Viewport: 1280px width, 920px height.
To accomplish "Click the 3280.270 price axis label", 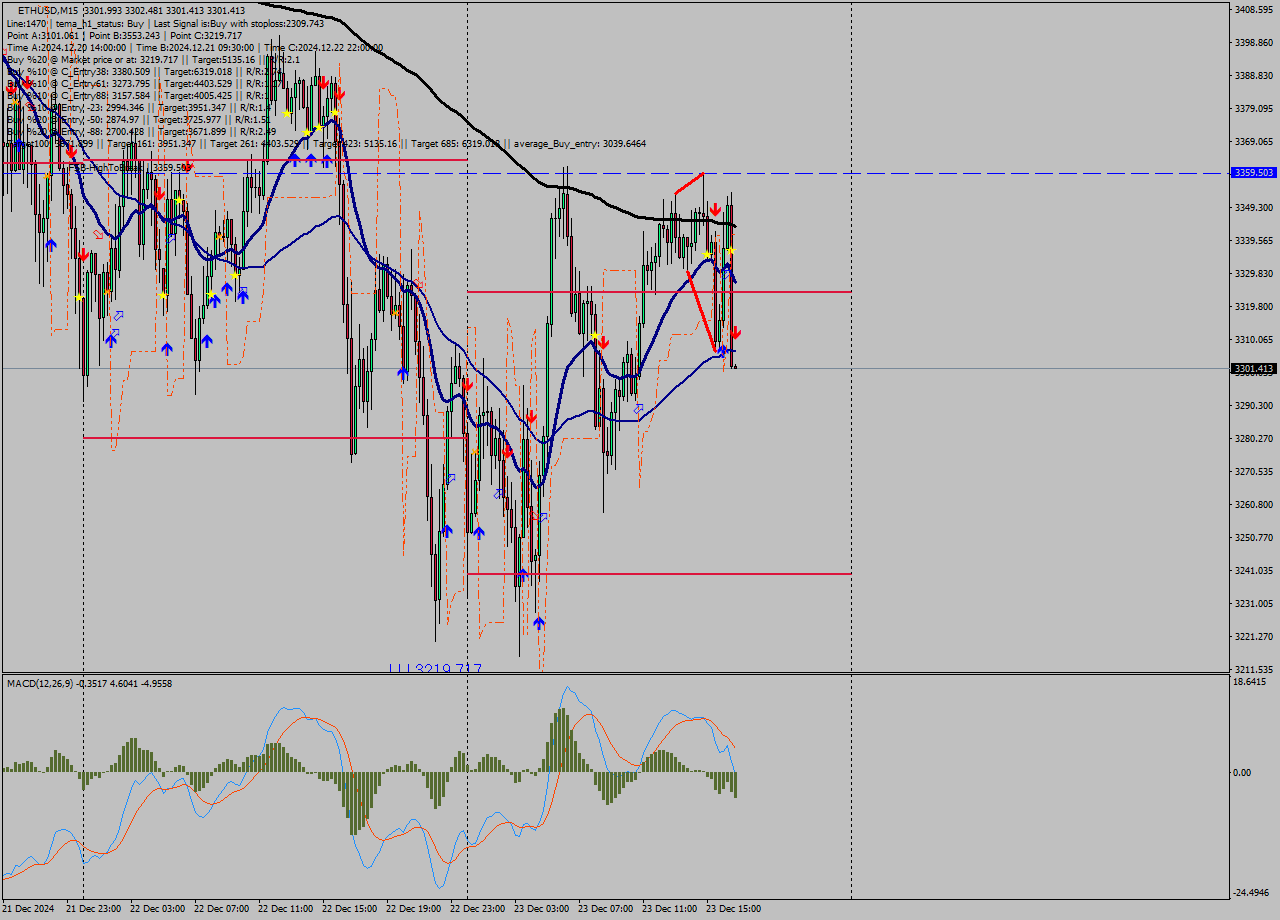I will click(1254, 439).
